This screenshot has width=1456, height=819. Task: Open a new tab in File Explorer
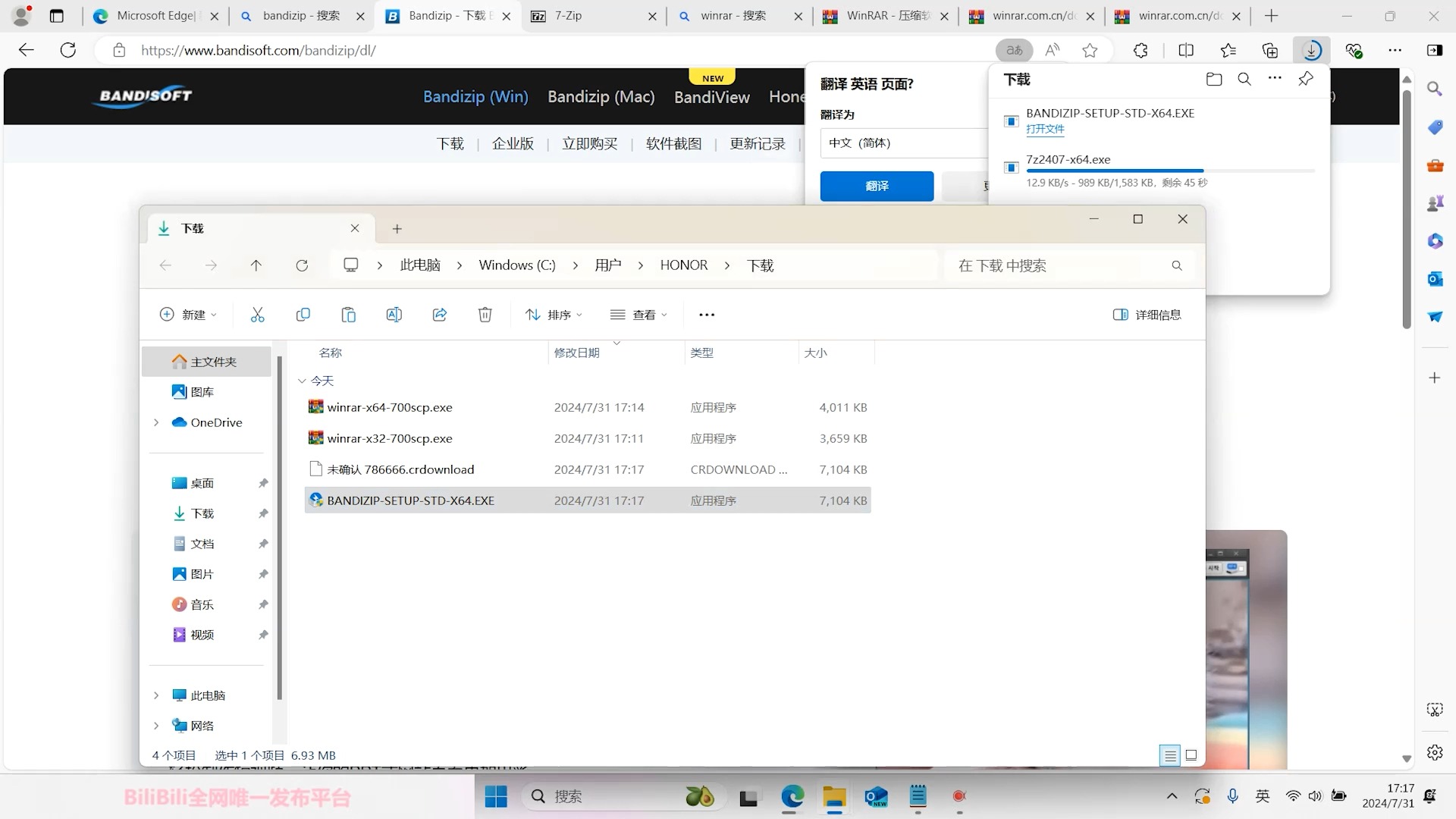[397, 228]
